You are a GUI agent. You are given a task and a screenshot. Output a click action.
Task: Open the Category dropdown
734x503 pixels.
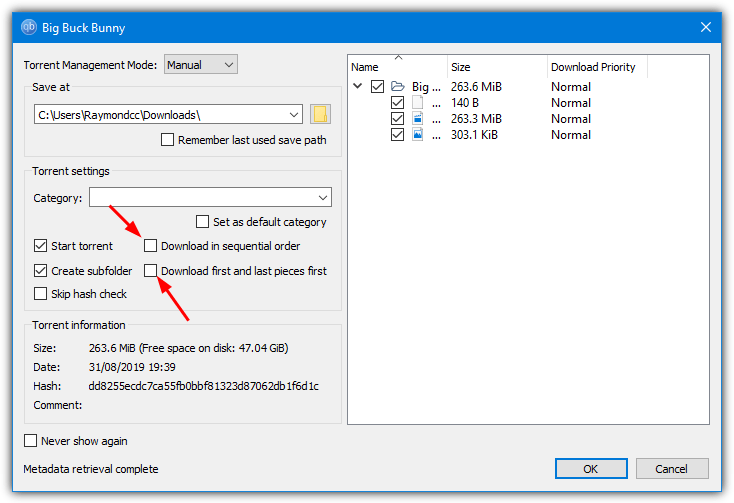click(210, 197)
